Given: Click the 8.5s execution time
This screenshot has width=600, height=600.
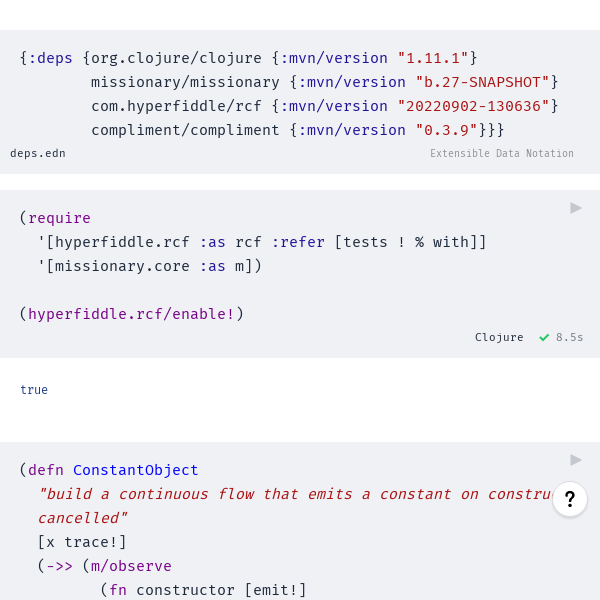Looking at the screenshot, I should click(x=569, y=337).
